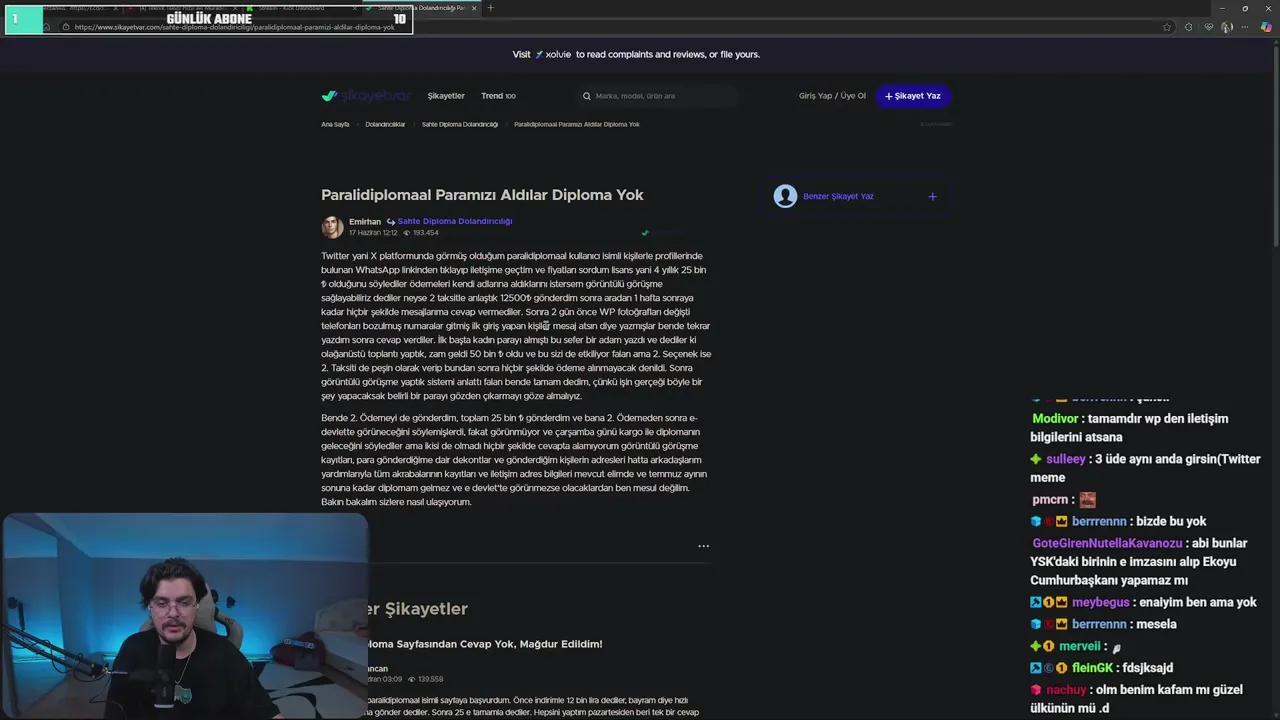Click the Şikayet Yaz button
The width and height of the screenshot is (1280, 720).
(x=913, y=96)
